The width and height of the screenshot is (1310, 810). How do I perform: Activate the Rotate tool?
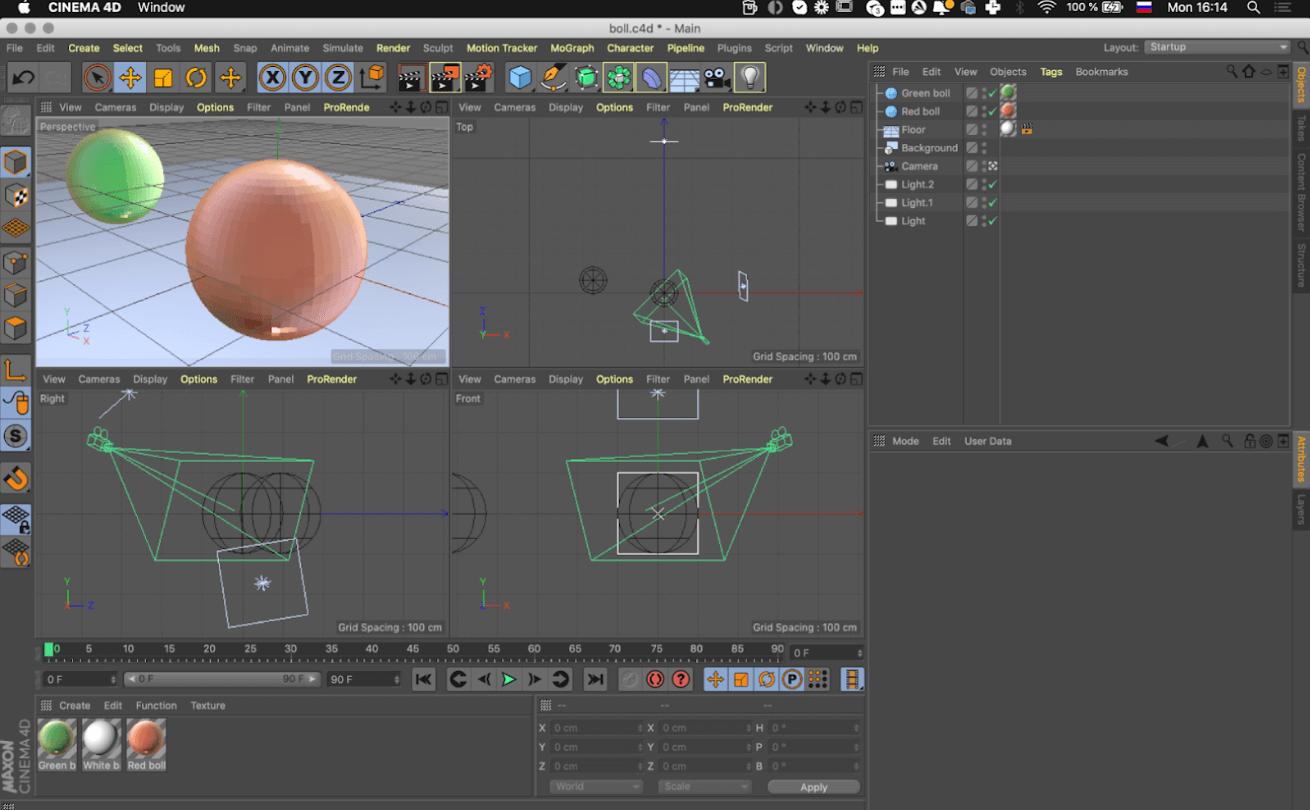coord(196,77)
